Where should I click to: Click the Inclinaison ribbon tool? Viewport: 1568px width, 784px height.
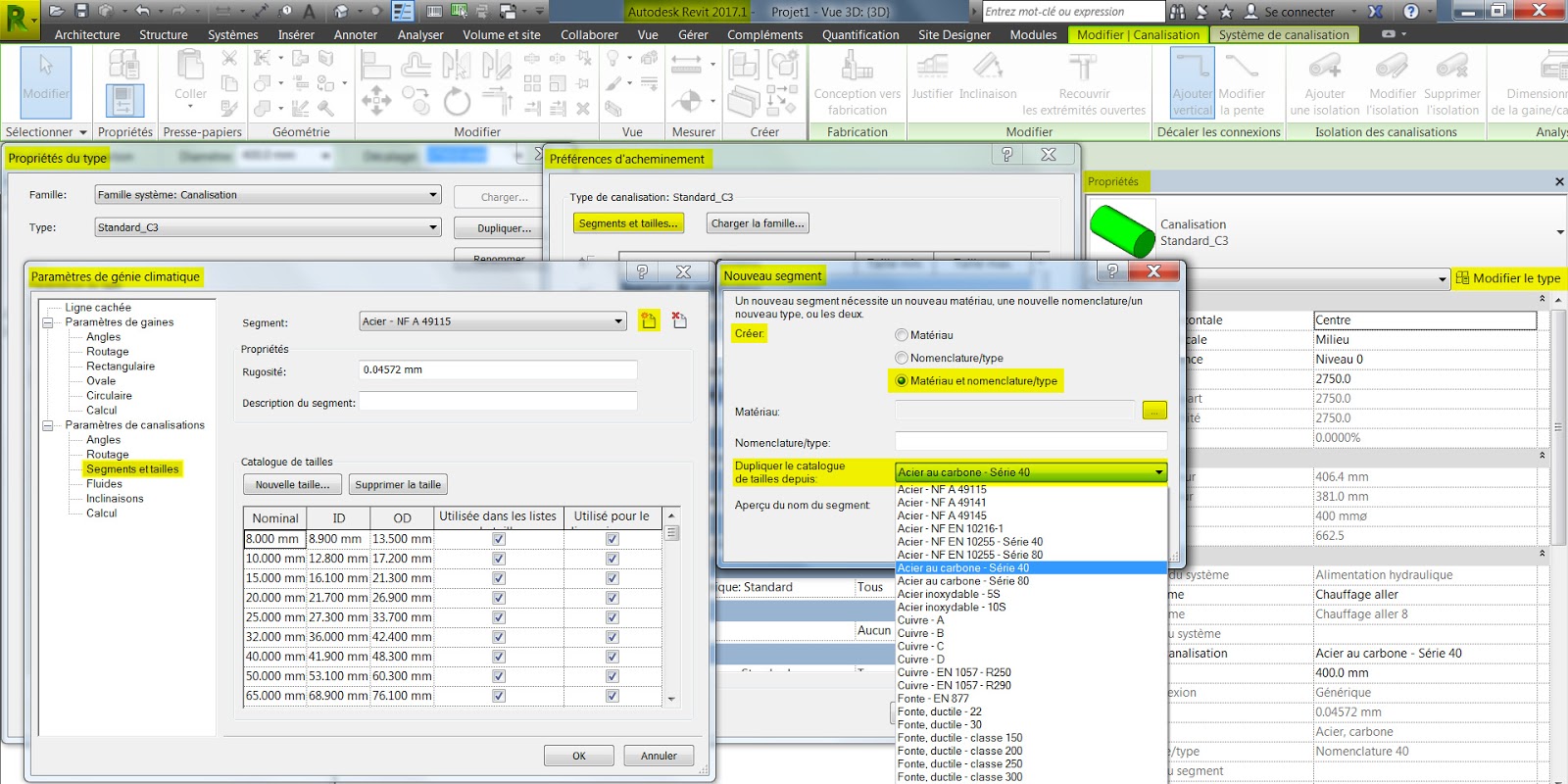click(x=988, y=76)
